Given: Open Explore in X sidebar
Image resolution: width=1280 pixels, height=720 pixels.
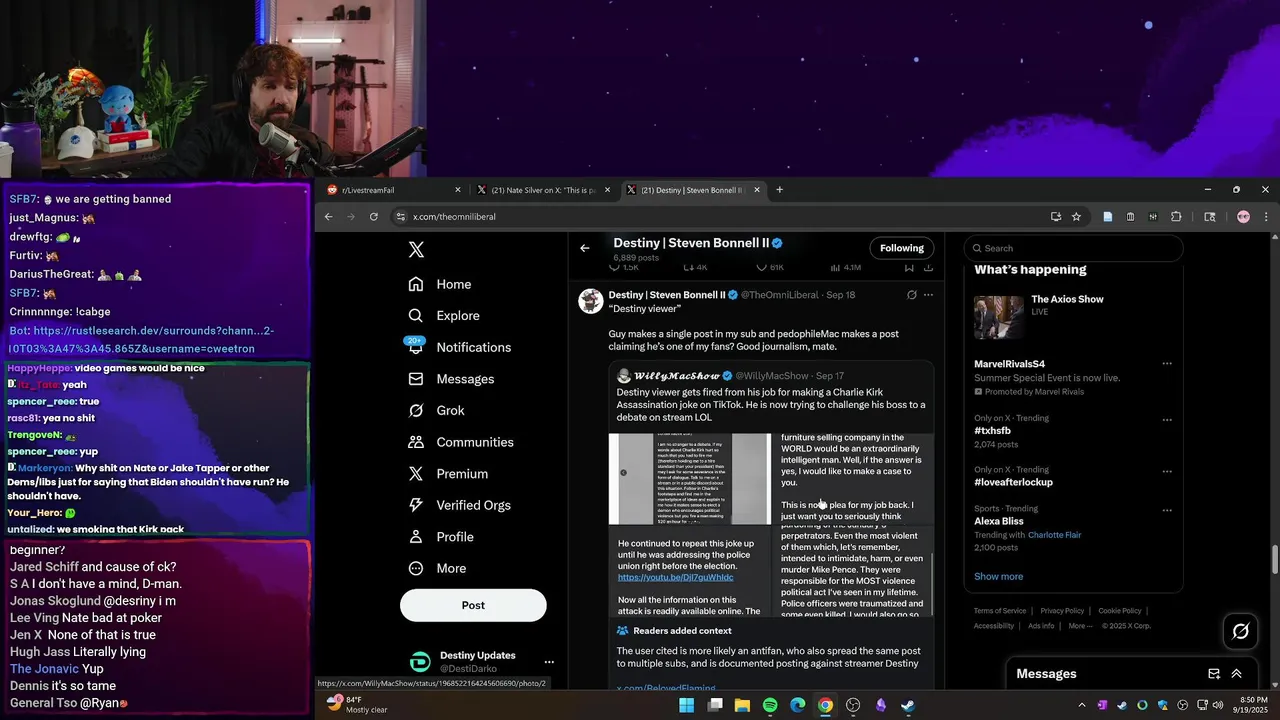Looking at the screenshot, I should point(444,316).
